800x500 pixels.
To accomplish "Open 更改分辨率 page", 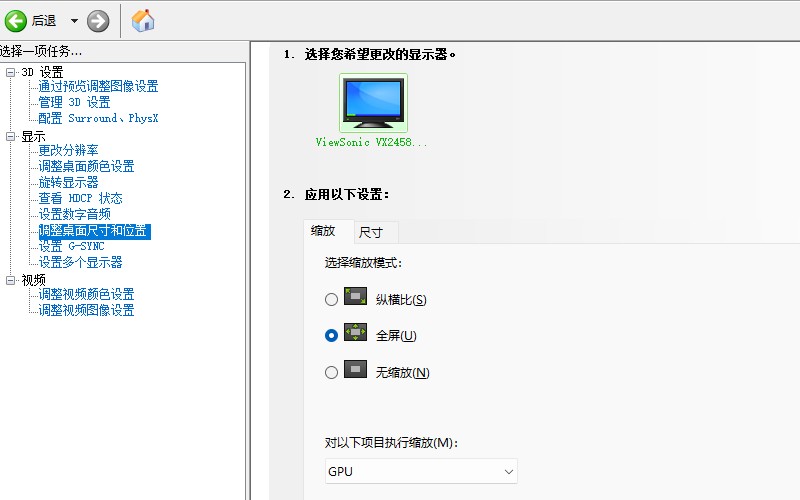I will pyautogui.click(x=68, y=150).
